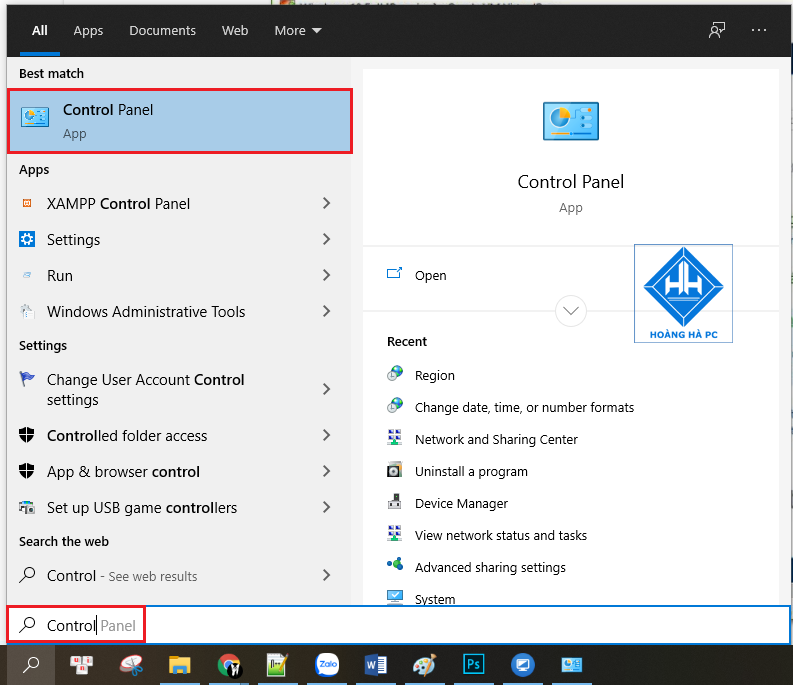
Task: Switch to the All tab
Action: pos(39,30)
